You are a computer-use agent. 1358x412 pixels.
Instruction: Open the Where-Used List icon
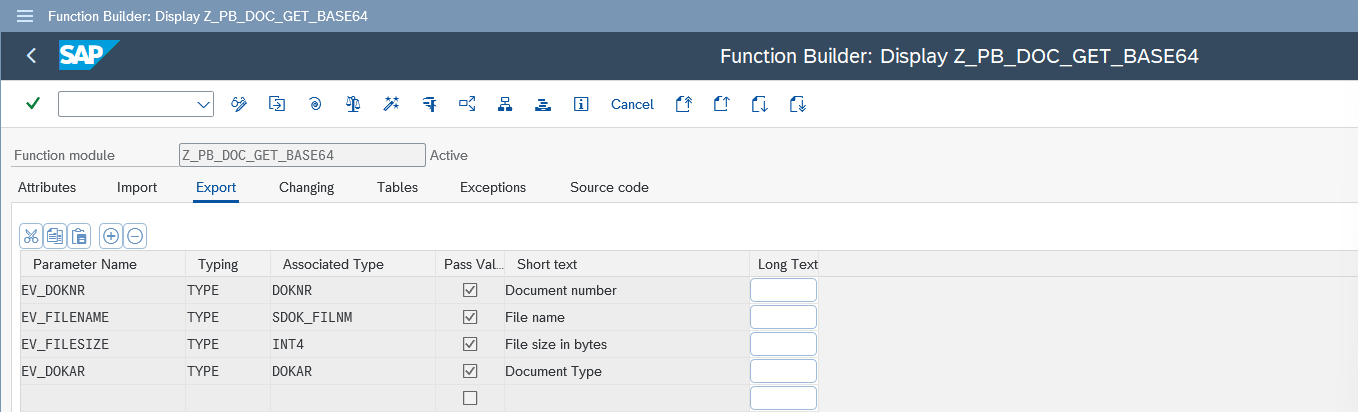point(467,104)
